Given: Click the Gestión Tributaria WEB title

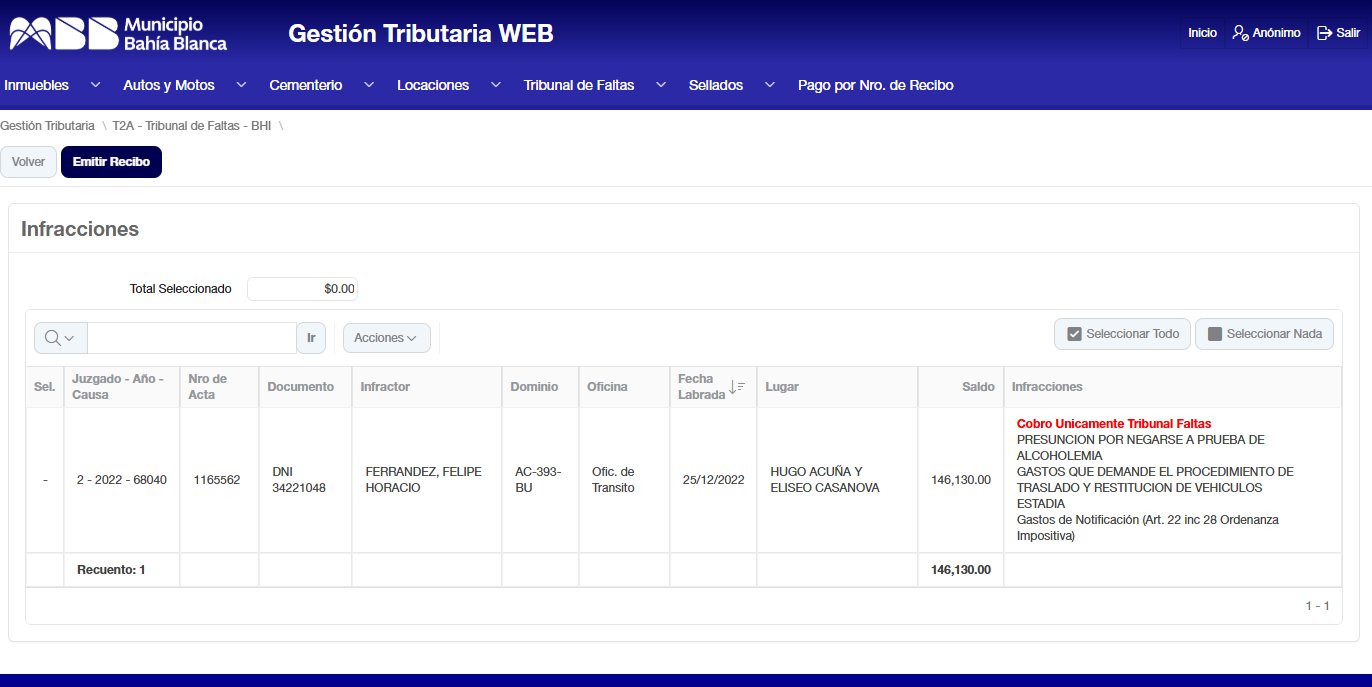Looking at the screenshot, I should [x=421, y=34].
